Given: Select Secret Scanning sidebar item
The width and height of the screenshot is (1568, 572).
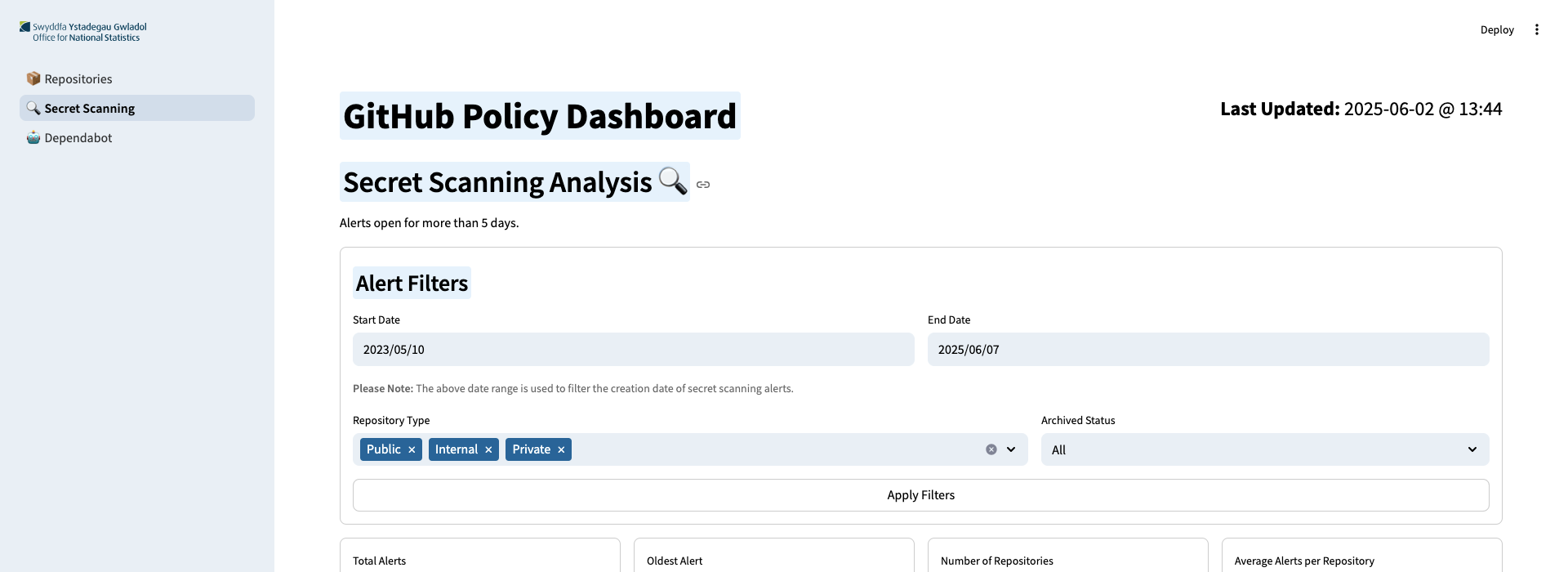Looking at the screenshot, I should (x=137, y=108).
